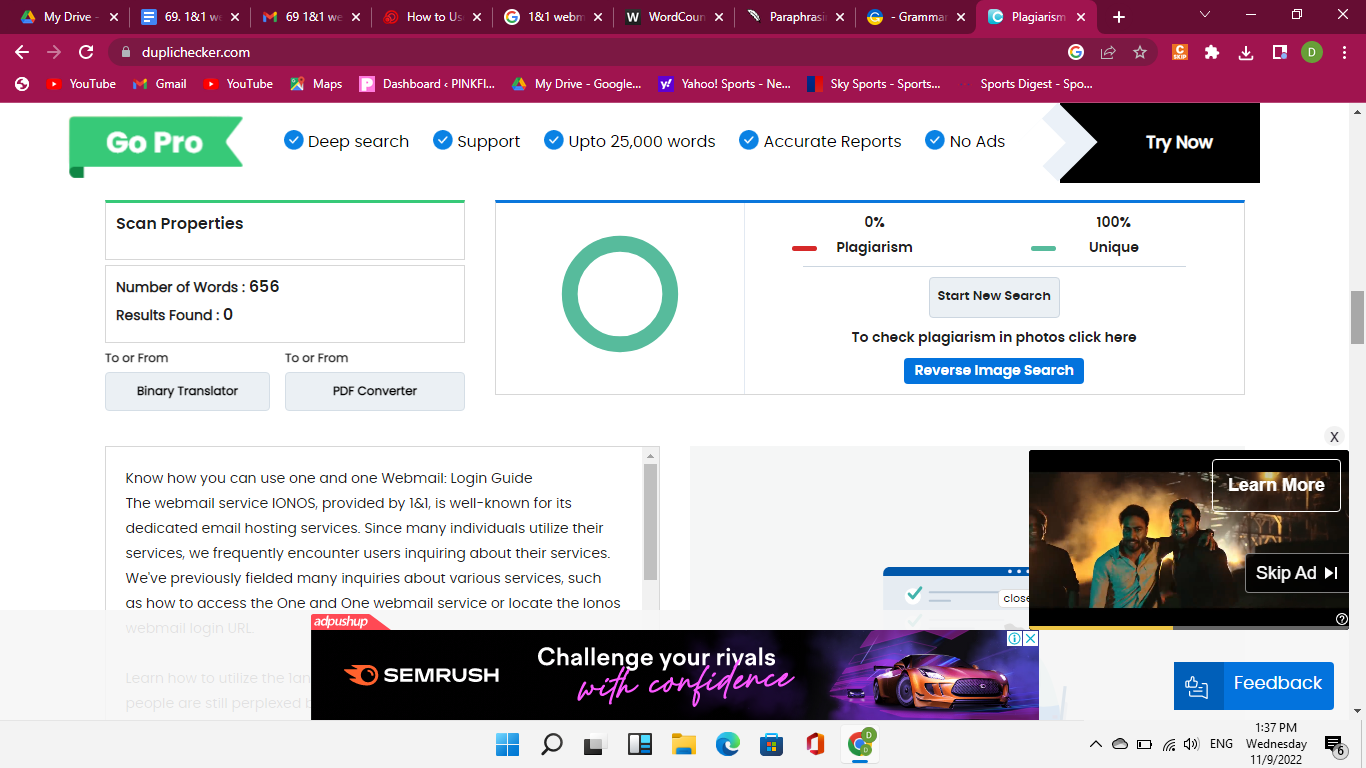Show hidden system tray icons

click(1096, 744)
